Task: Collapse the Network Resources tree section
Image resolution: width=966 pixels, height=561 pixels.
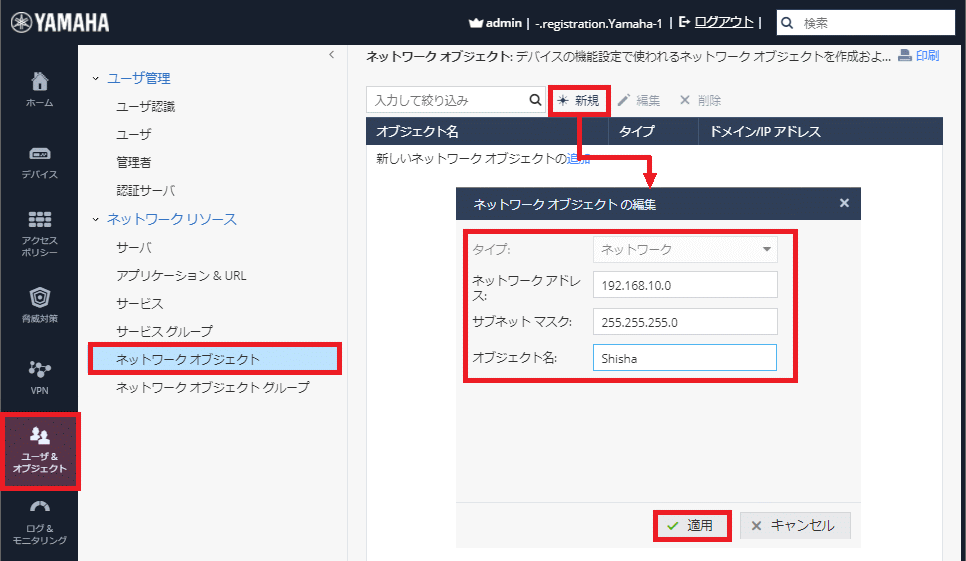Action: pos(96,219)
